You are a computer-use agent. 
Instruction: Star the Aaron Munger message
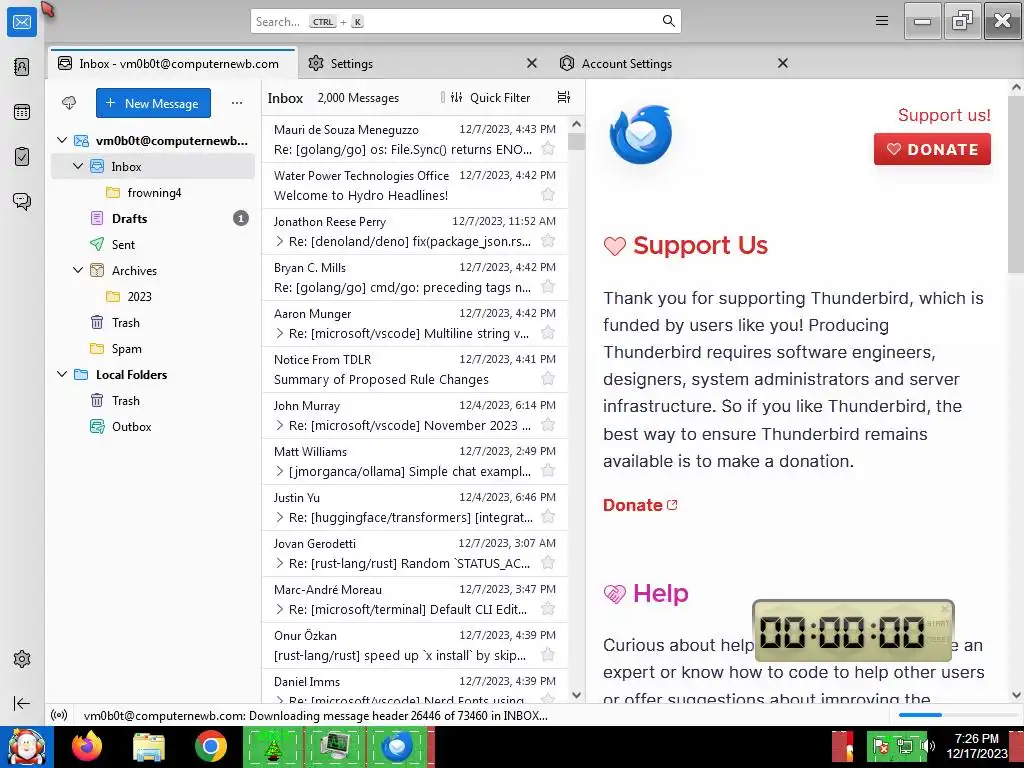[548, 333]
